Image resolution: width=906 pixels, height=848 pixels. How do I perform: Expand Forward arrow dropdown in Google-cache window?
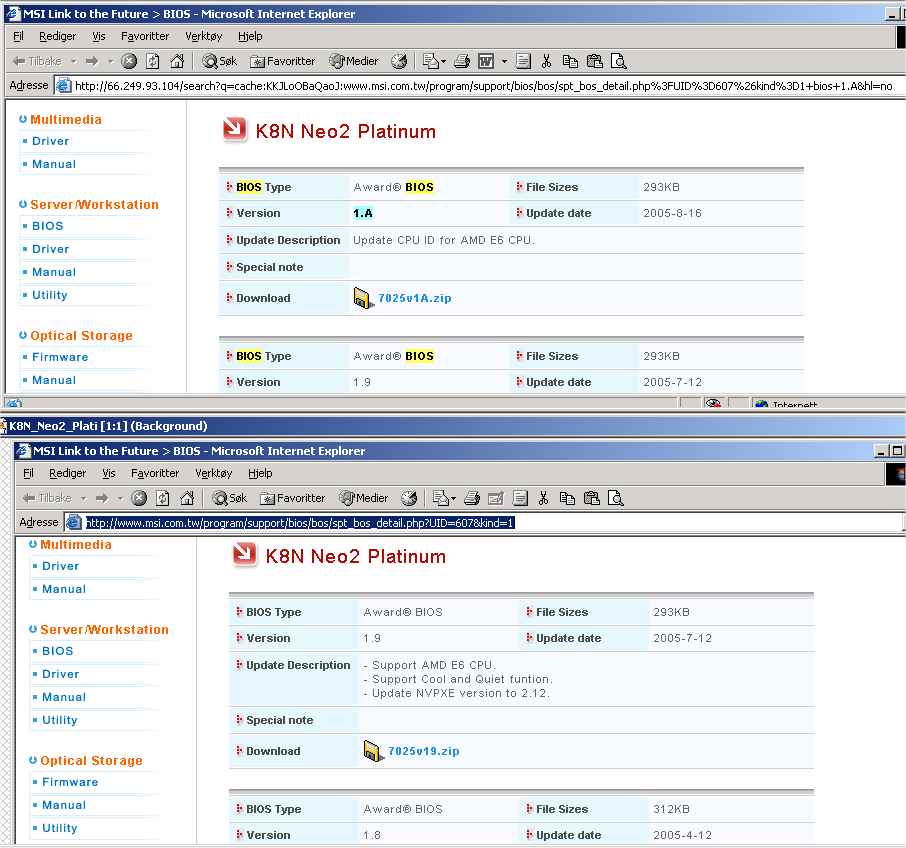tap(110, 61)
